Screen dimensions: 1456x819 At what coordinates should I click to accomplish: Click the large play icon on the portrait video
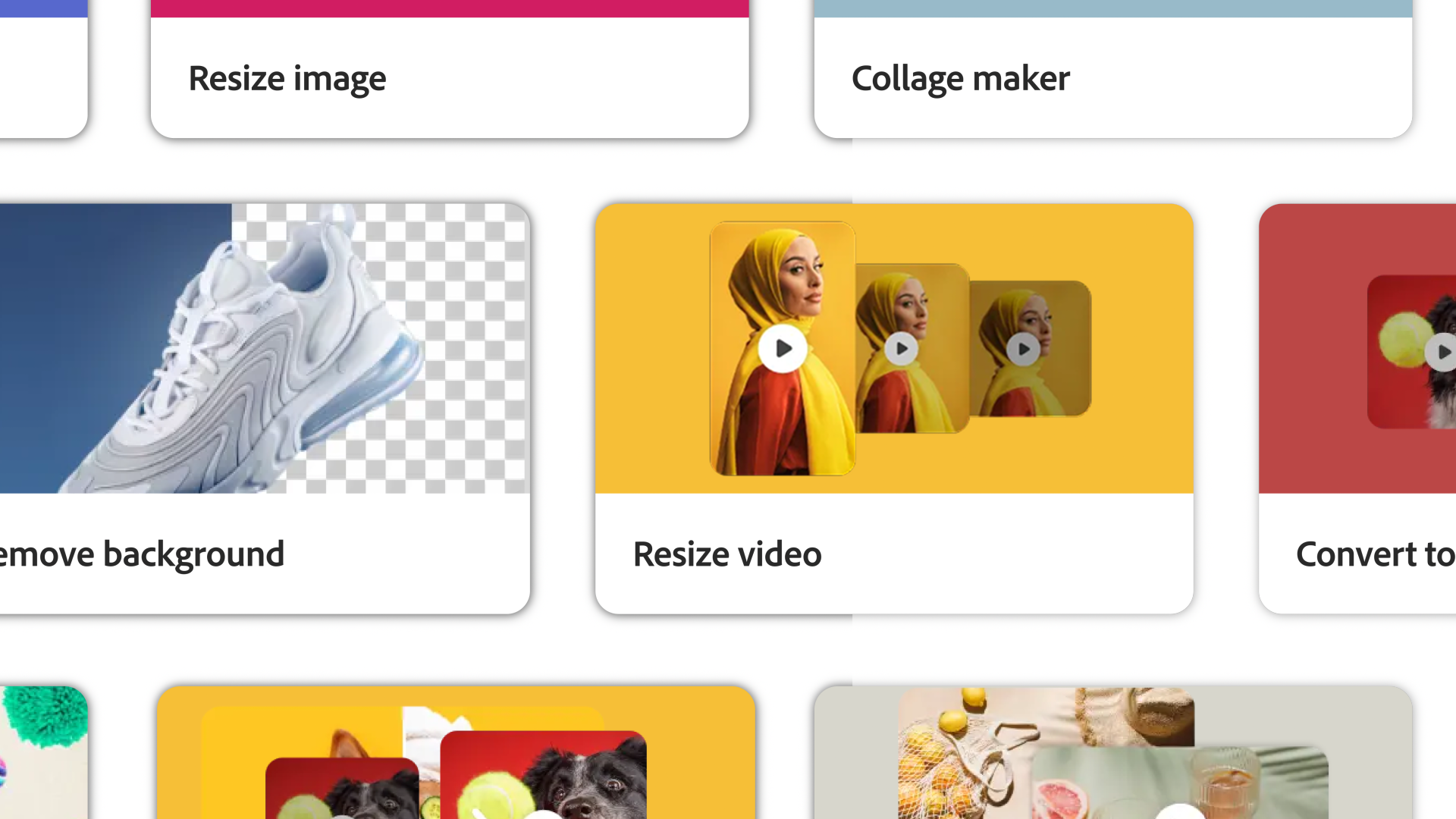point(783,348)
